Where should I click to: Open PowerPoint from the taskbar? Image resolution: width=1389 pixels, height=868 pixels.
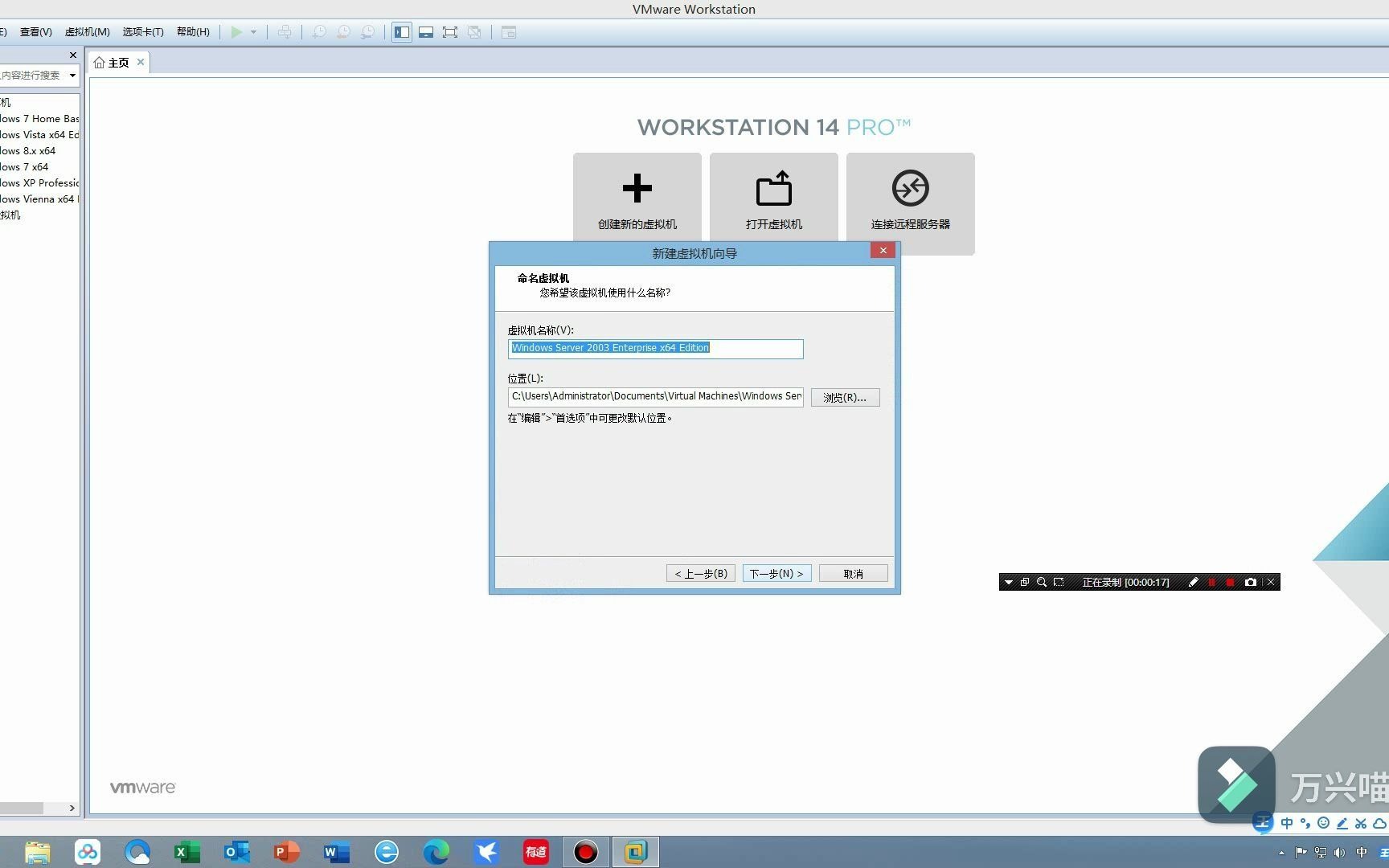pyautogui.click(x=286, y=852)
